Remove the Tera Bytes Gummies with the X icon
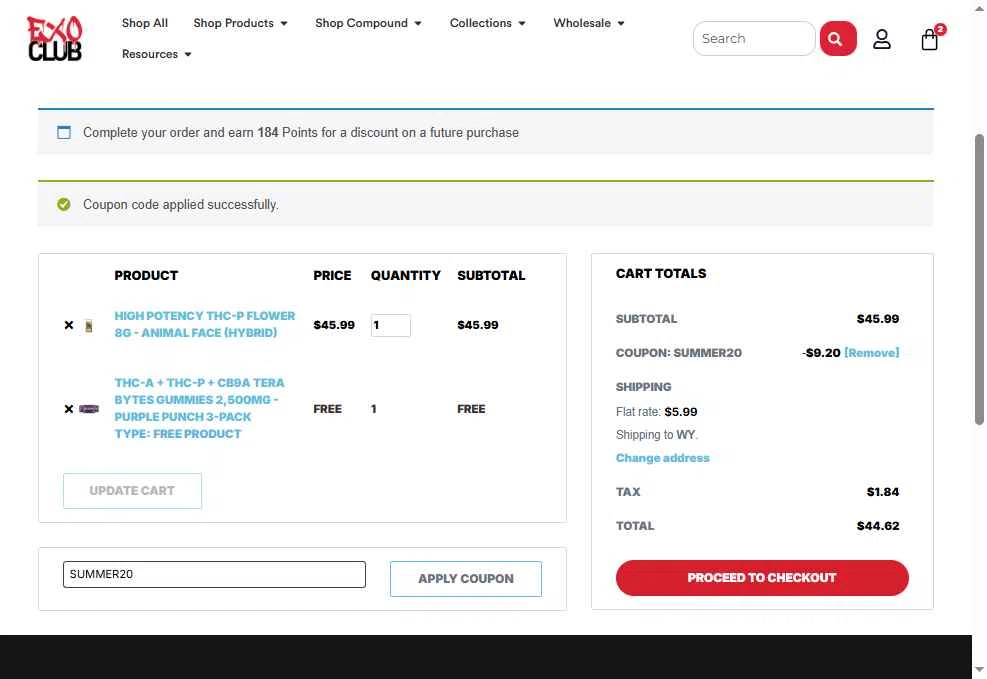Image resolution: width=987 pixels, height=679 pixels. click(69, 409)
